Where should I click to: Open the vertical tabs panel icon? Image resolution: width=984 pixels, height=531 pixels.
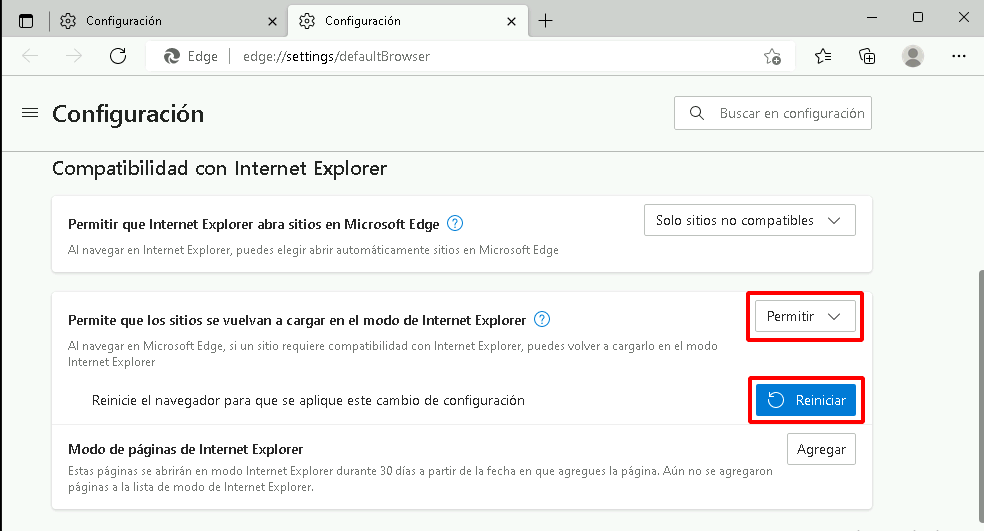pyautogui.click(x=26, y=21)
